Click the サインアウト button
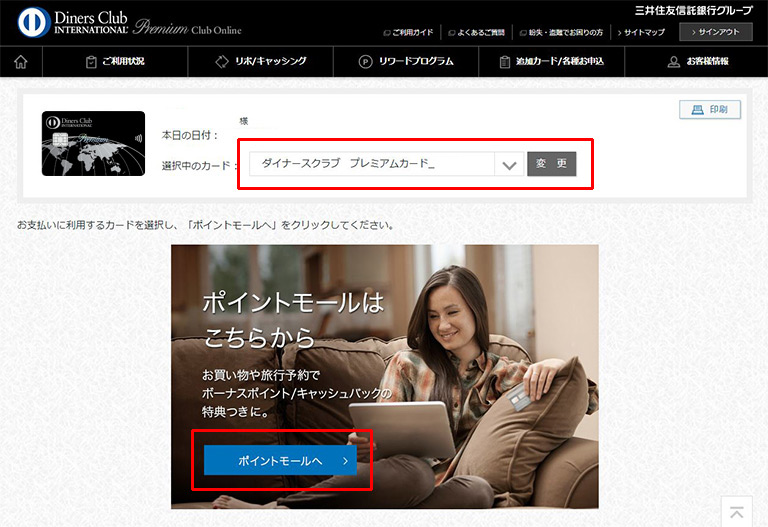 [715, 32]
